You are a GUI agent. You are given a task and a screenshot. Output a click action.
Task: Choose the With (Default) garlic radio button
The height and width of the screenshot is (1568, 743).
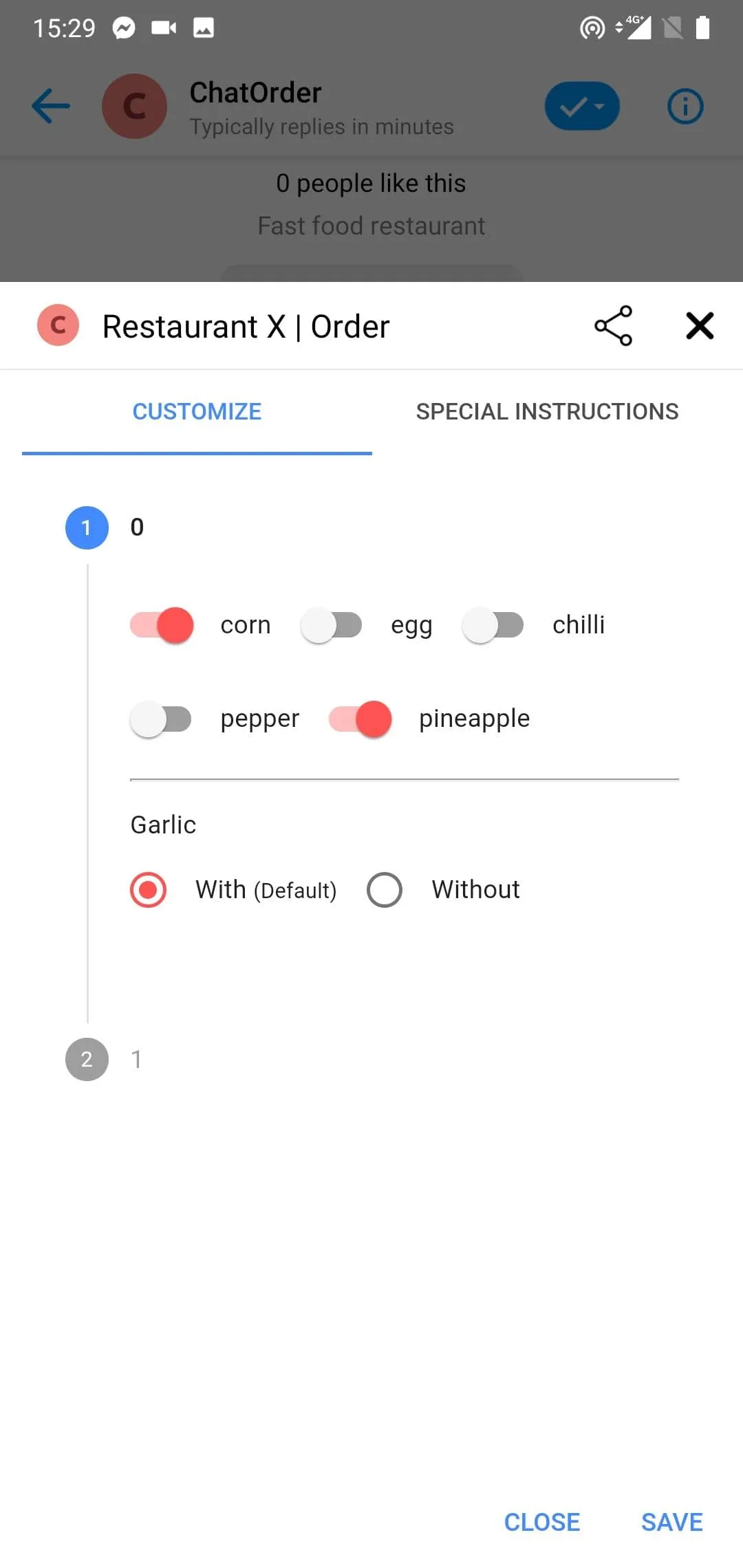point(149,890)
